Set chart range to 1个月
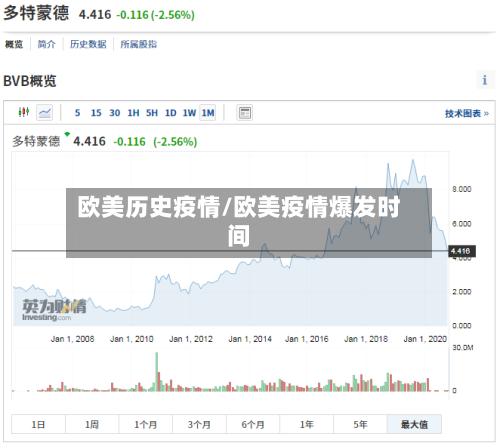 click(x=146, y=424)
